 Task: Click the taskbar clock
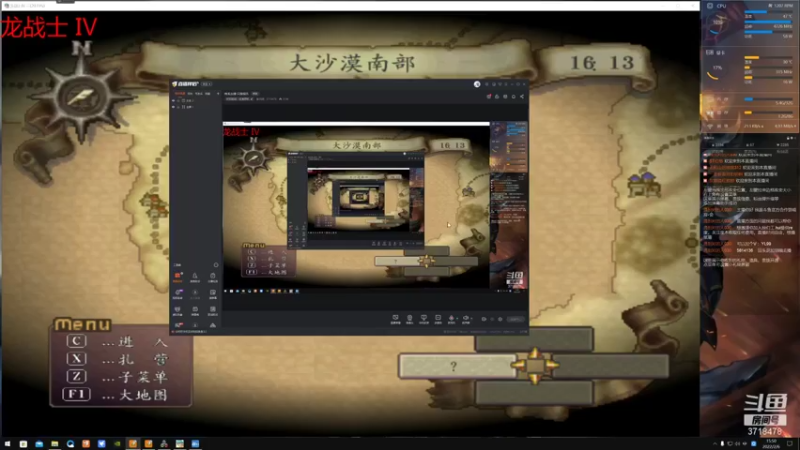pos(771,444)
